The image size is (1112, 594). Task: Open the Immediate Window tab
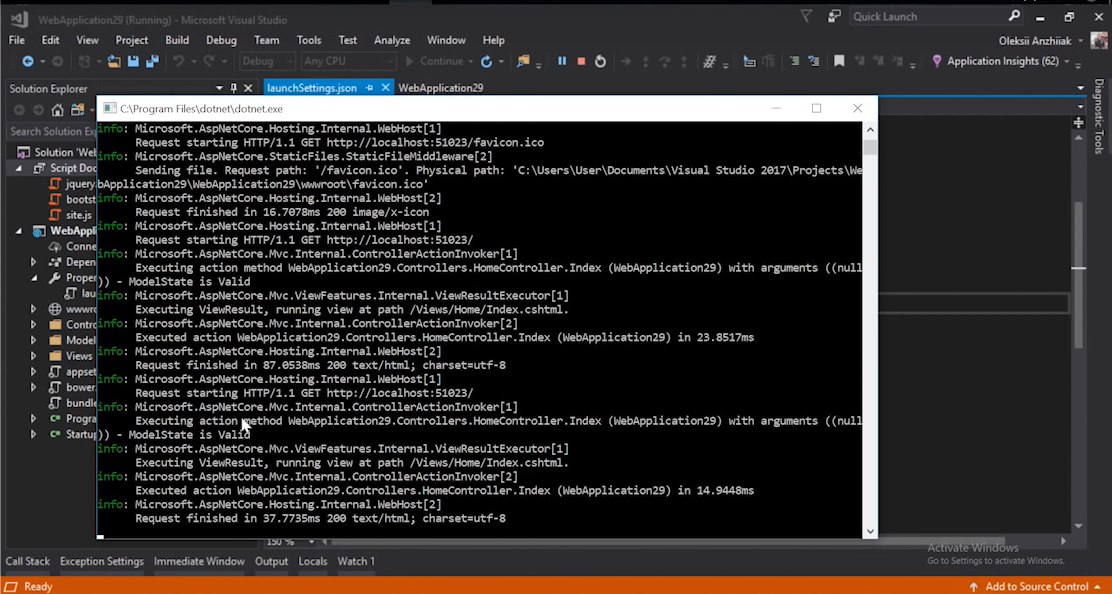pyautogui.click(x=199, y=561)
